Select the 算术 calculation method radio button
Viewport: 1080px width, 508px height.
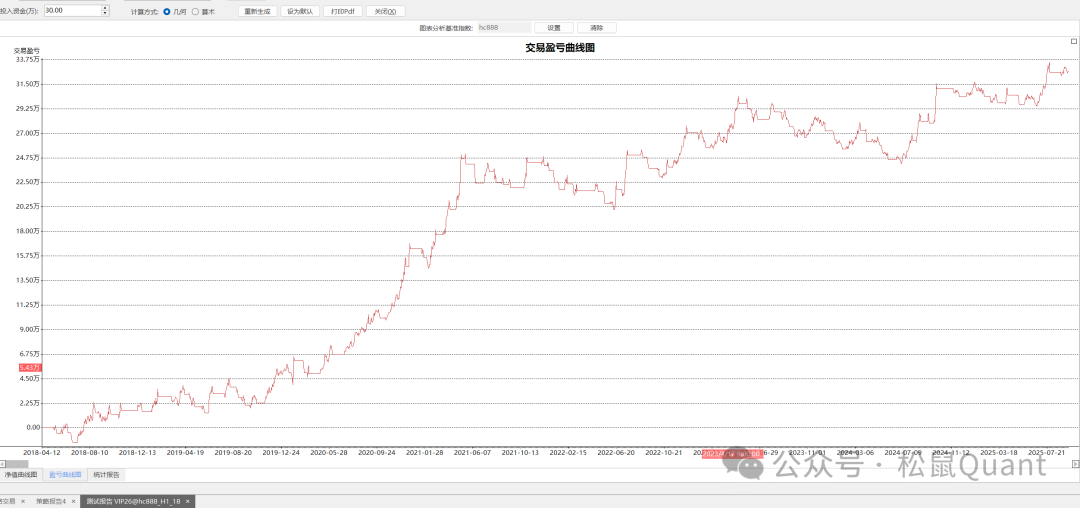pyautogui.click(x=195, y=10)
